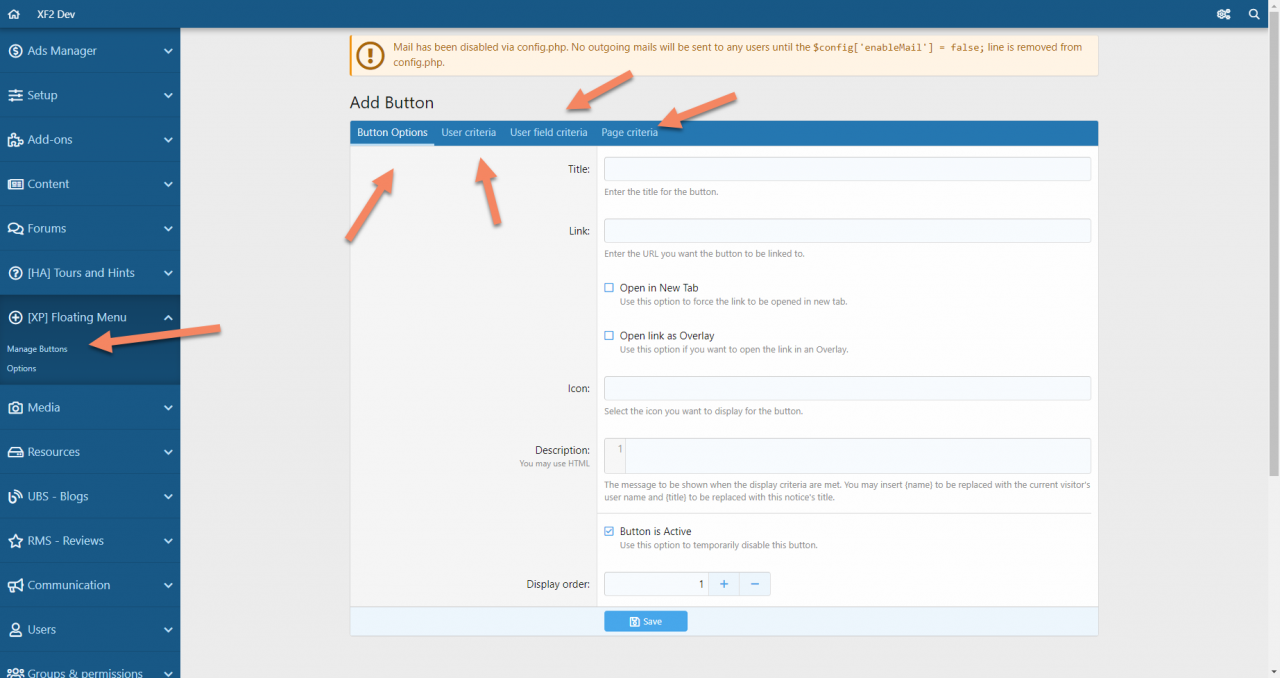Click into the Title input field
This screenshot has height=678, width=1280.
click(847, 169)
